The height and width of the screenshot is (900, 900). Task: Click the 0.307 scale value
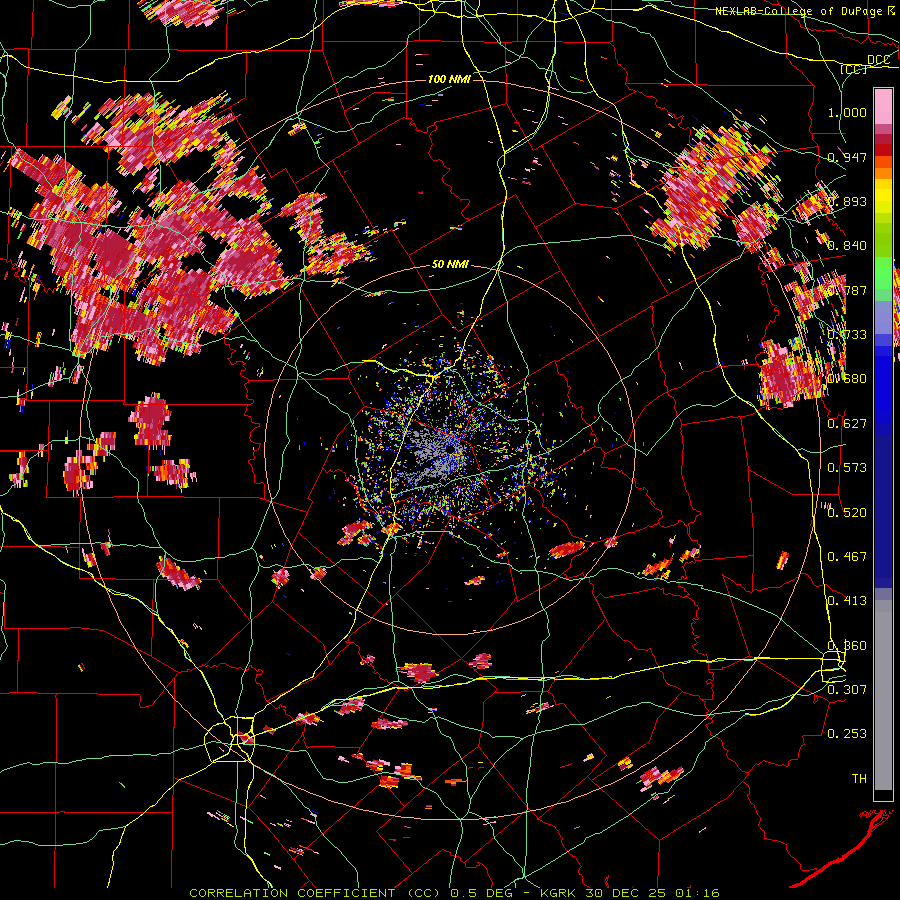[x=847, y=689]
